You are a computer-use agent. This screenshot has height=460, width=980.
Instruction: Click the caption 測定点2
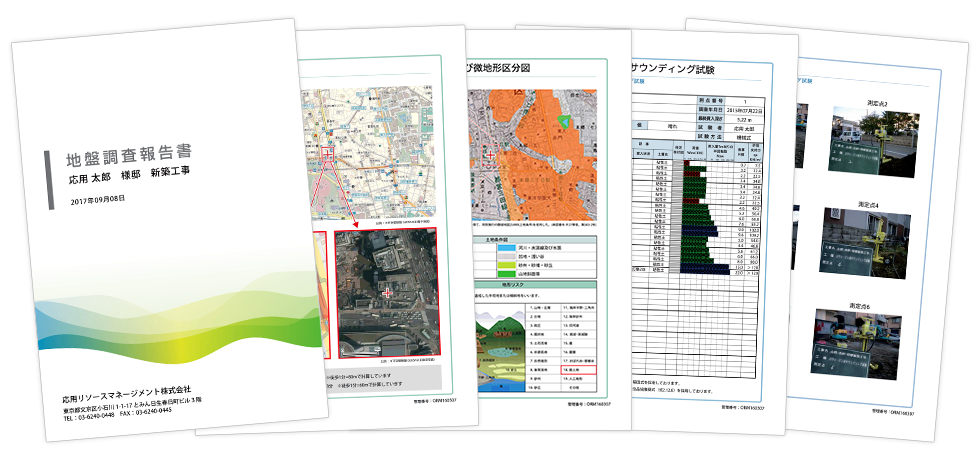pos(879,102)
